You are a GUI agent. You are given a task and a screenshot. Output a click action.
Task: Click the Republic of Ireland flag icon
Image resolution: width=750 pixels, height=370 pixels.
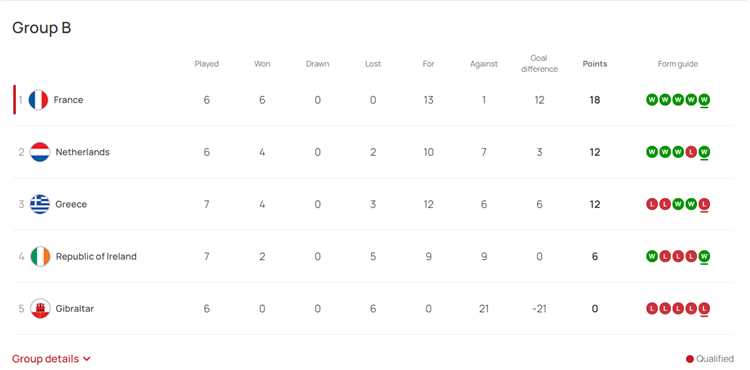tap(40, 256)
